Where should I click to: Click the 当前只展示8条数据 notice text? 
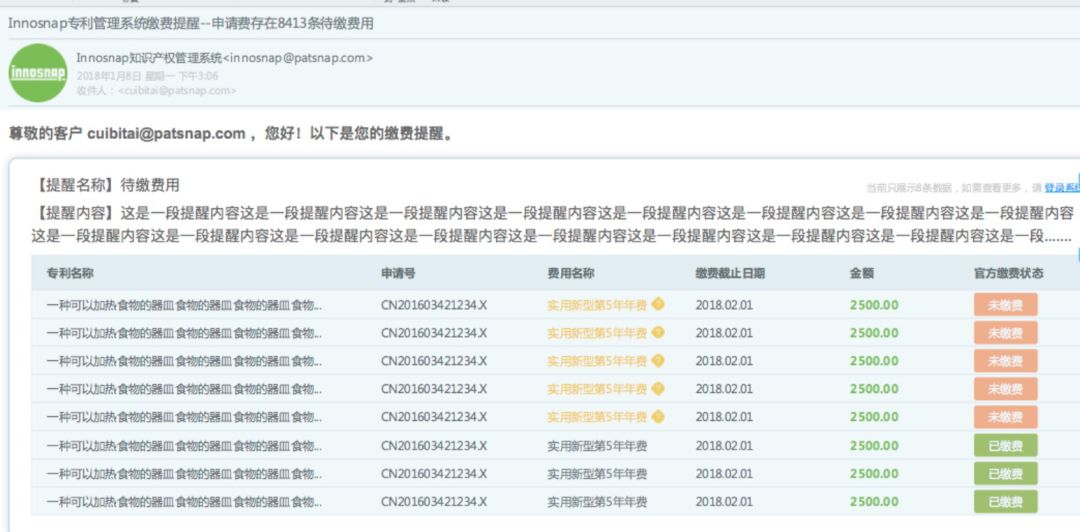[x=954, y=188]
